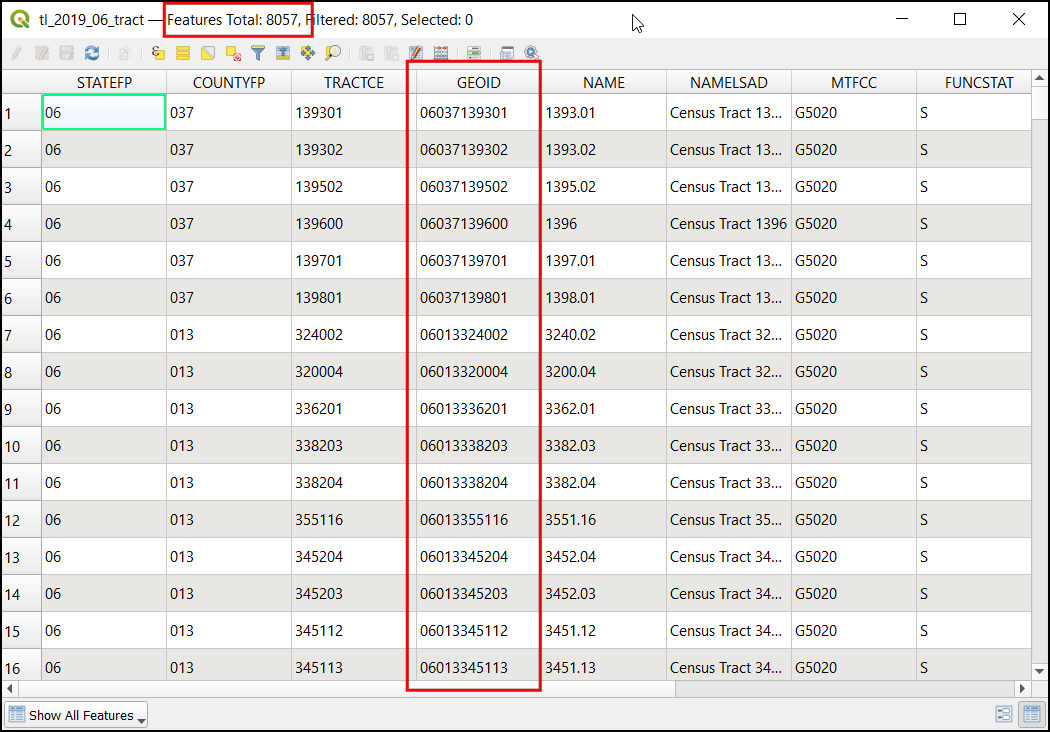Toggle dock attribute table

coord(507,54)
